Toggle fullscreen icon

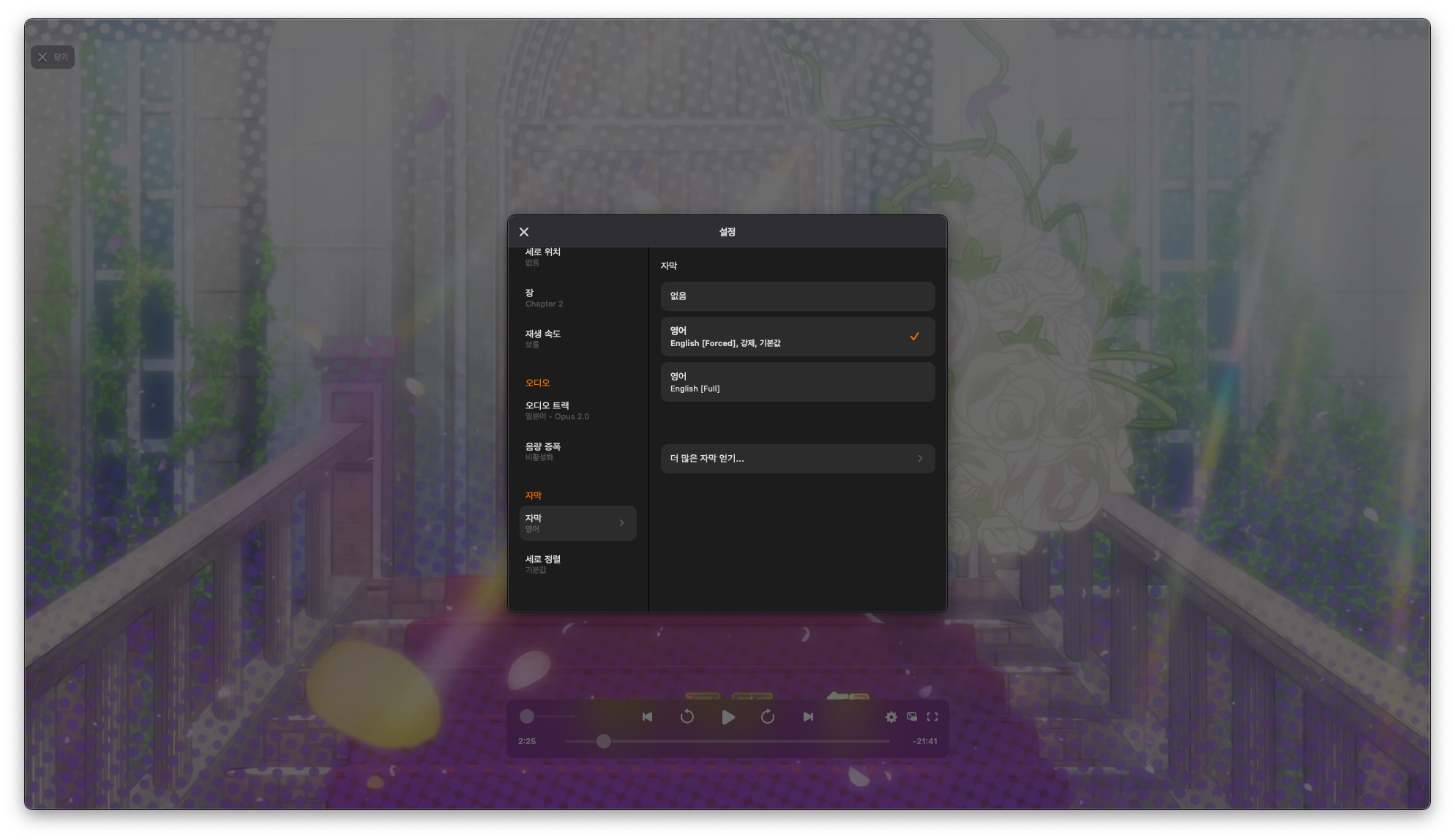point(932,717)
